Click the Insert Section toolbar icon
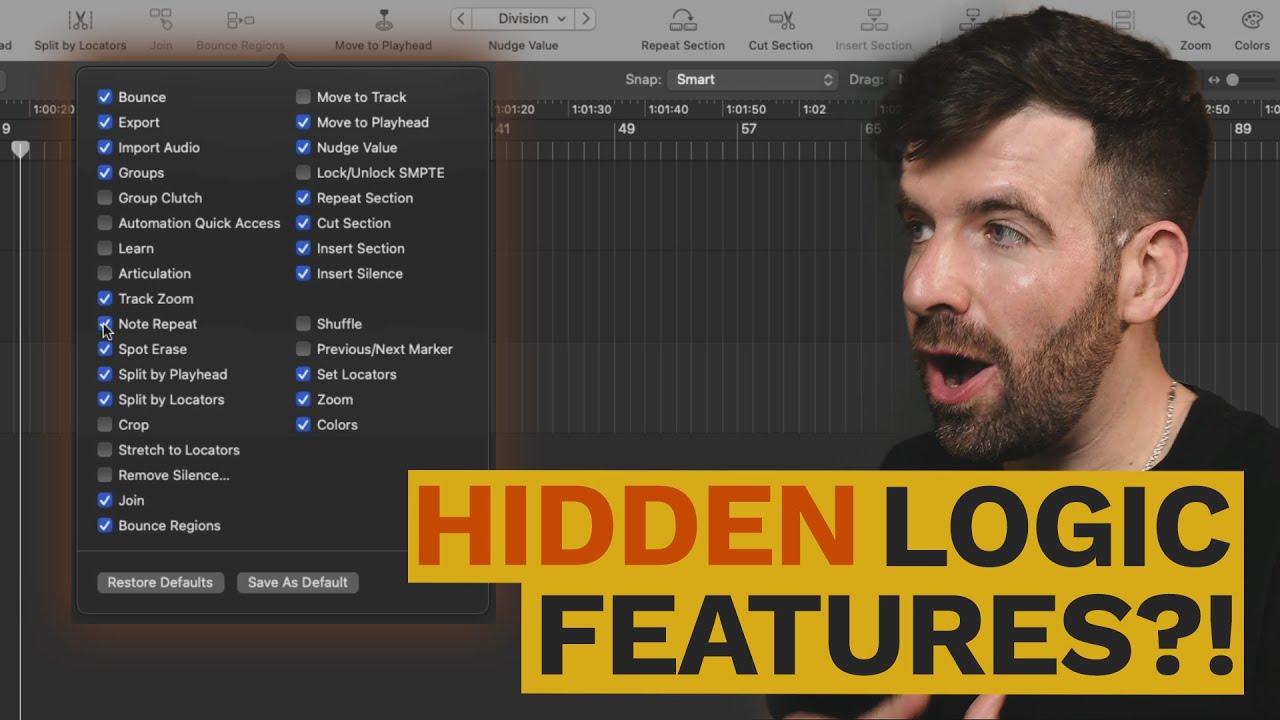The height and width of the screenshot is (720, 1280). pyautogui.click(x=874, y=20)
